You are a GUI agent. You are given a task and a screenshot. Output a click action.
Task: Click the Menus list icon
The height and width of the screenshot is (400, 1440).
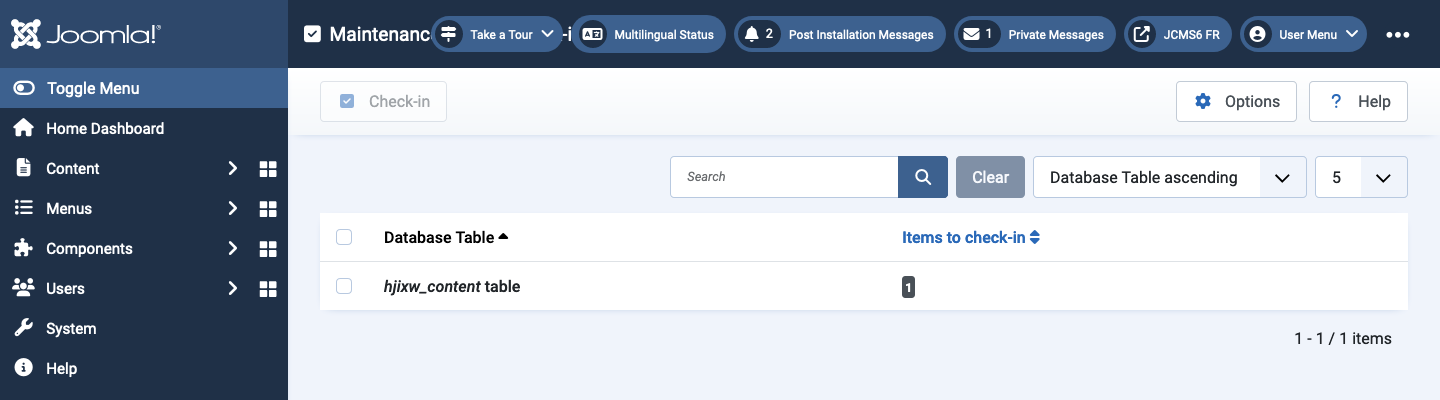(x=24, y=208)
